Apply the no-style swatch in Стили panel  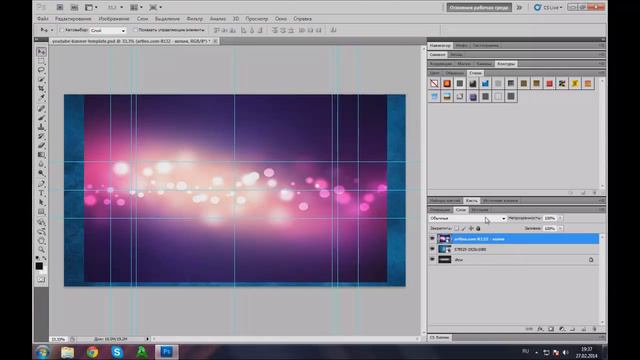click(434, 84)
